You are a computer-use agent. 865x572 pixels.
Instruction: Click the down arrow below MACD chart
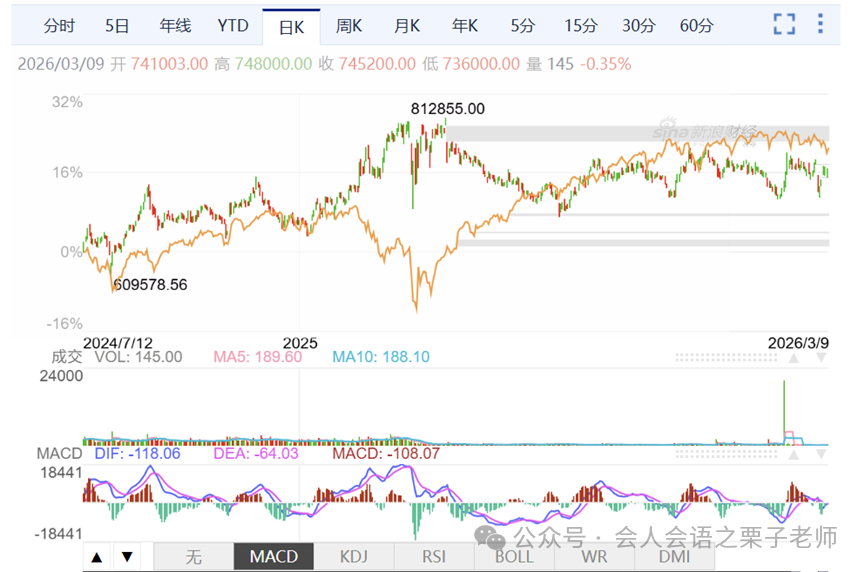click(x=127, y=557)
